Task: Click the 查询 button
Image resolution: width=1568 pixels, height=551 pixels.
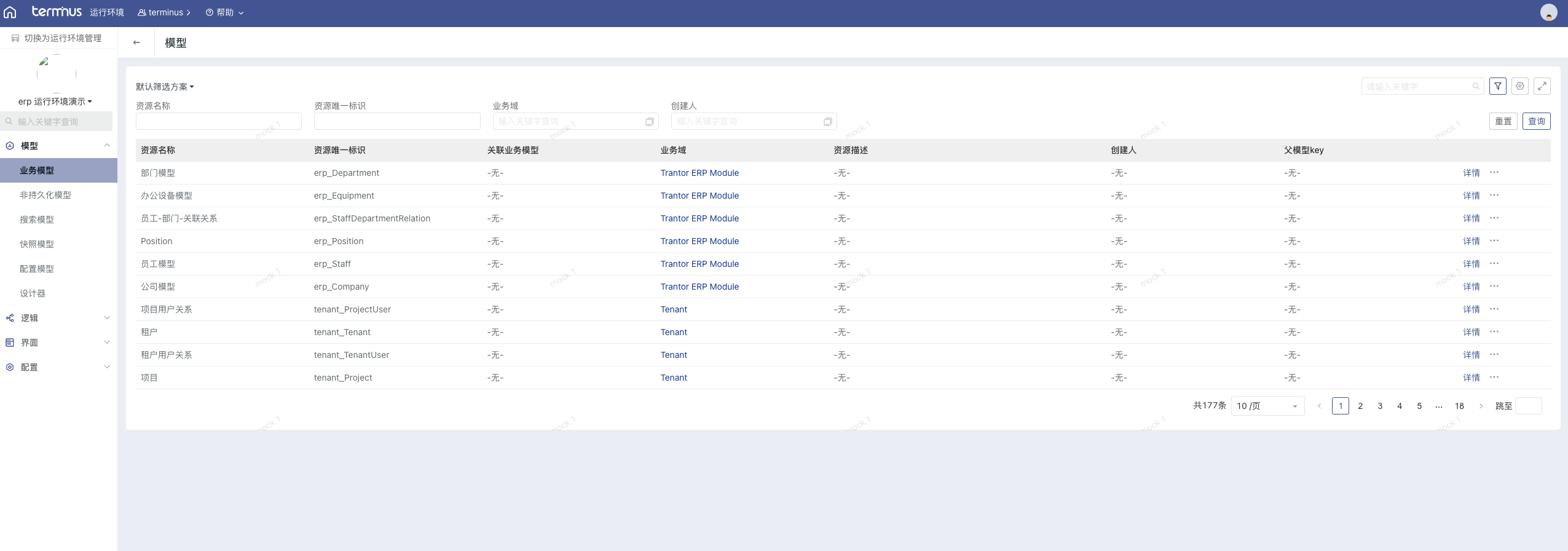Action: (1536, 121)
